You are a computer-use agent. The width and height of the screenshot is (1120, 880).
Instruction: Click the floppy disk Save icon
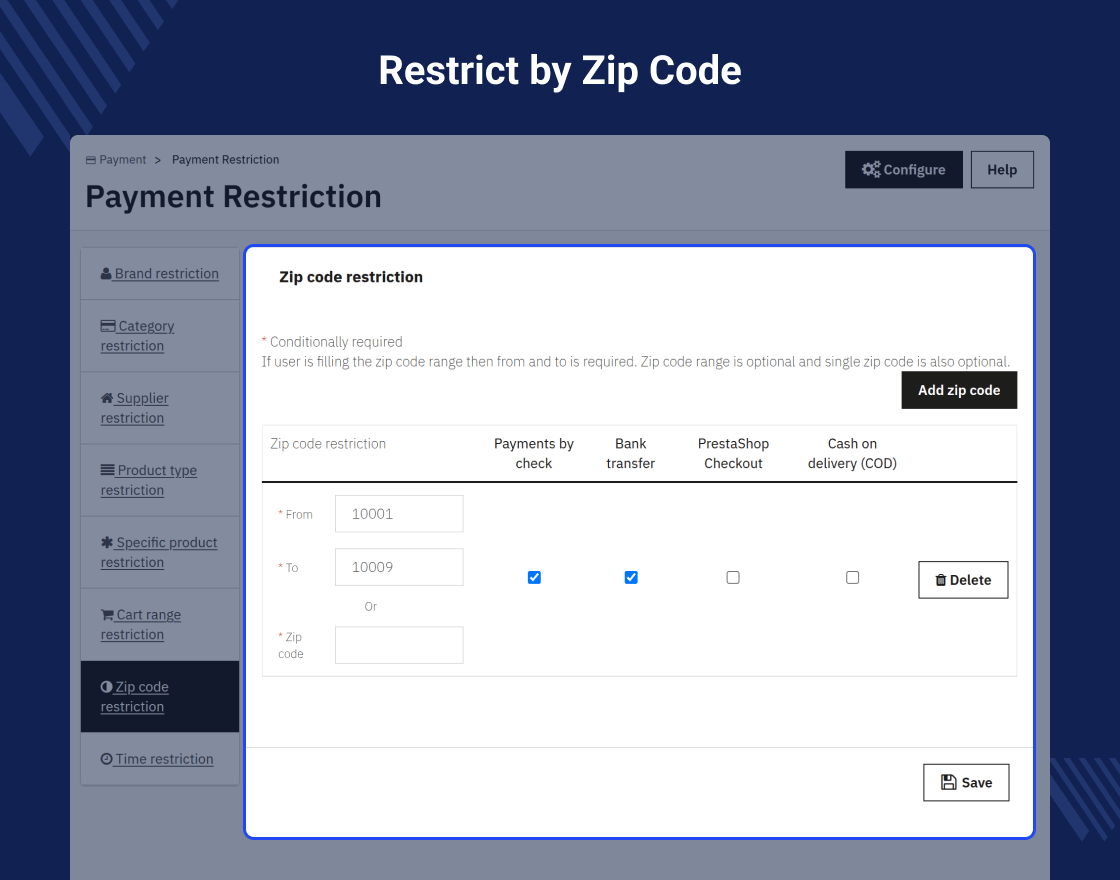pyautogui.click(x=949, y=782)
